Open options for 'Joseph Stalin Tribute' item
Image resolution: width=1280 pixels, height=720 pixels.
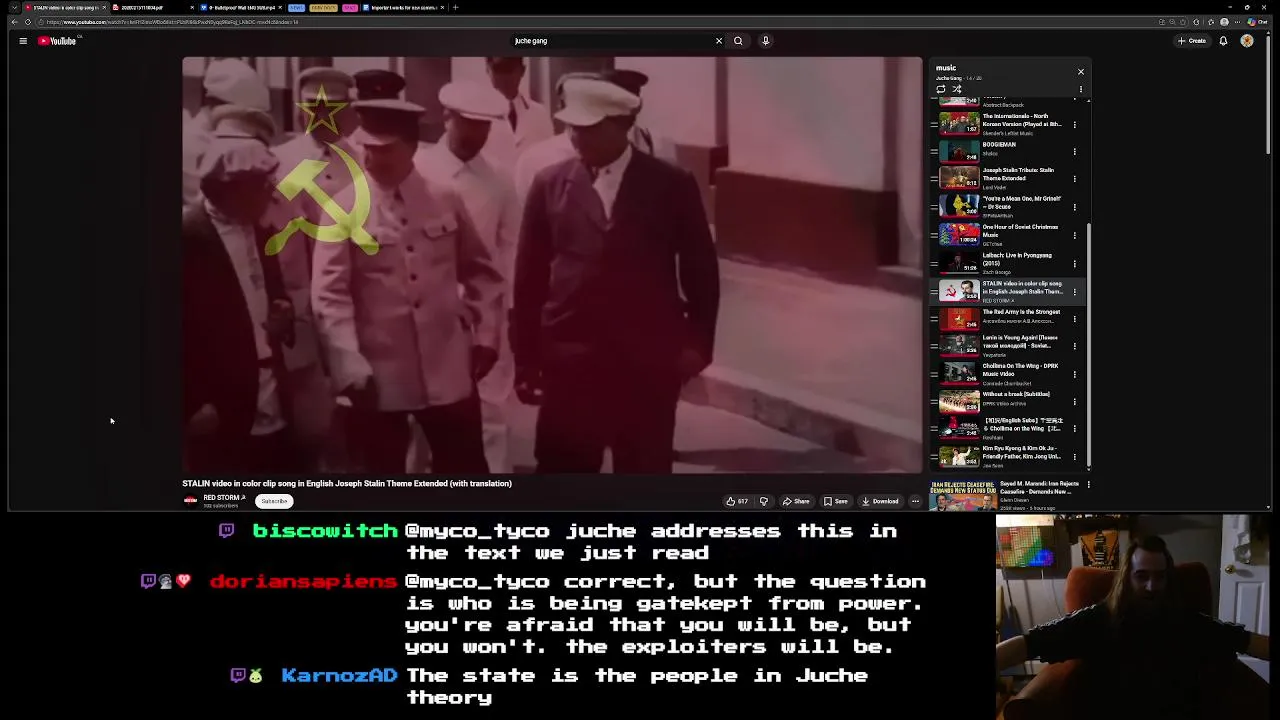1075,179
